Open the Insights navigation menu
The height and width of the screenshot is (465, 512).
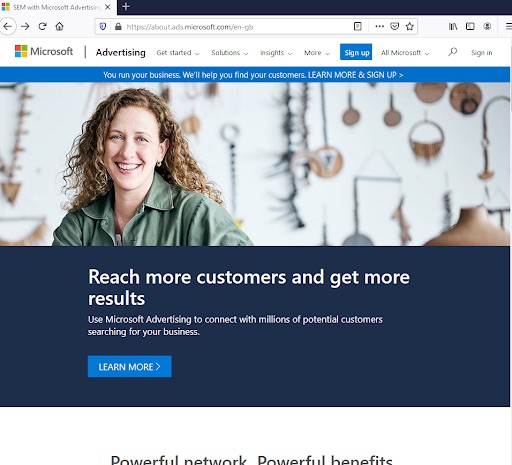click(x=276, y=53)
